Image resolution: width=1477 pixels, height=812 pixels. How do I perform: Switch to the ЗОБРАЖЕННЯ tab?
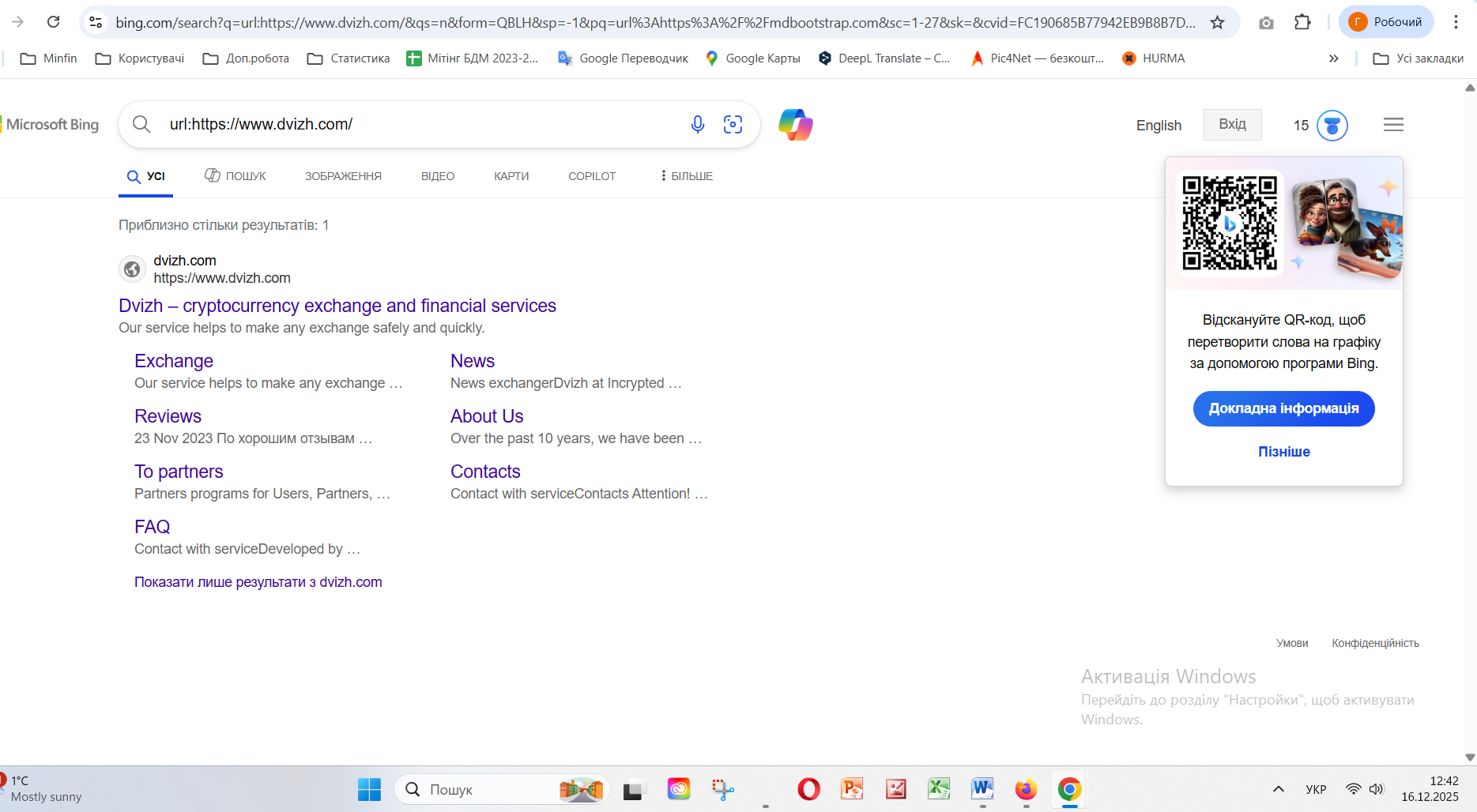coord(343,176)
